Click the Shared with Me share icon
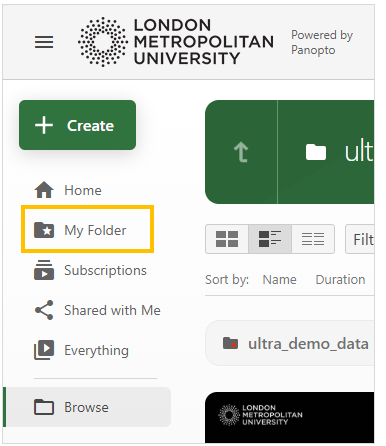 click(44, 310)
